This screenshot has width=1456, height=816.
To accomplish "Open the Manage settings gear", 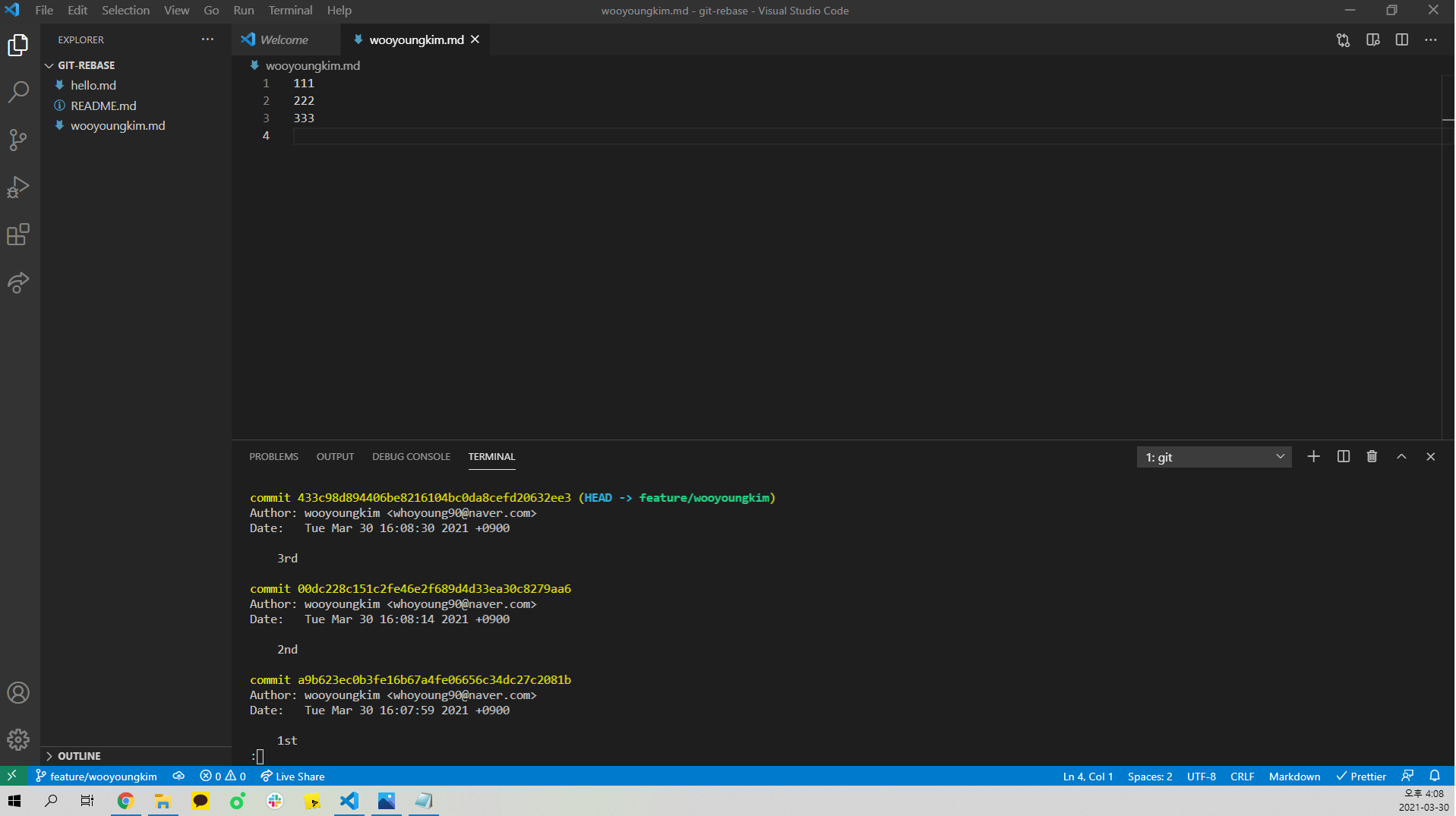I will 18,739.
